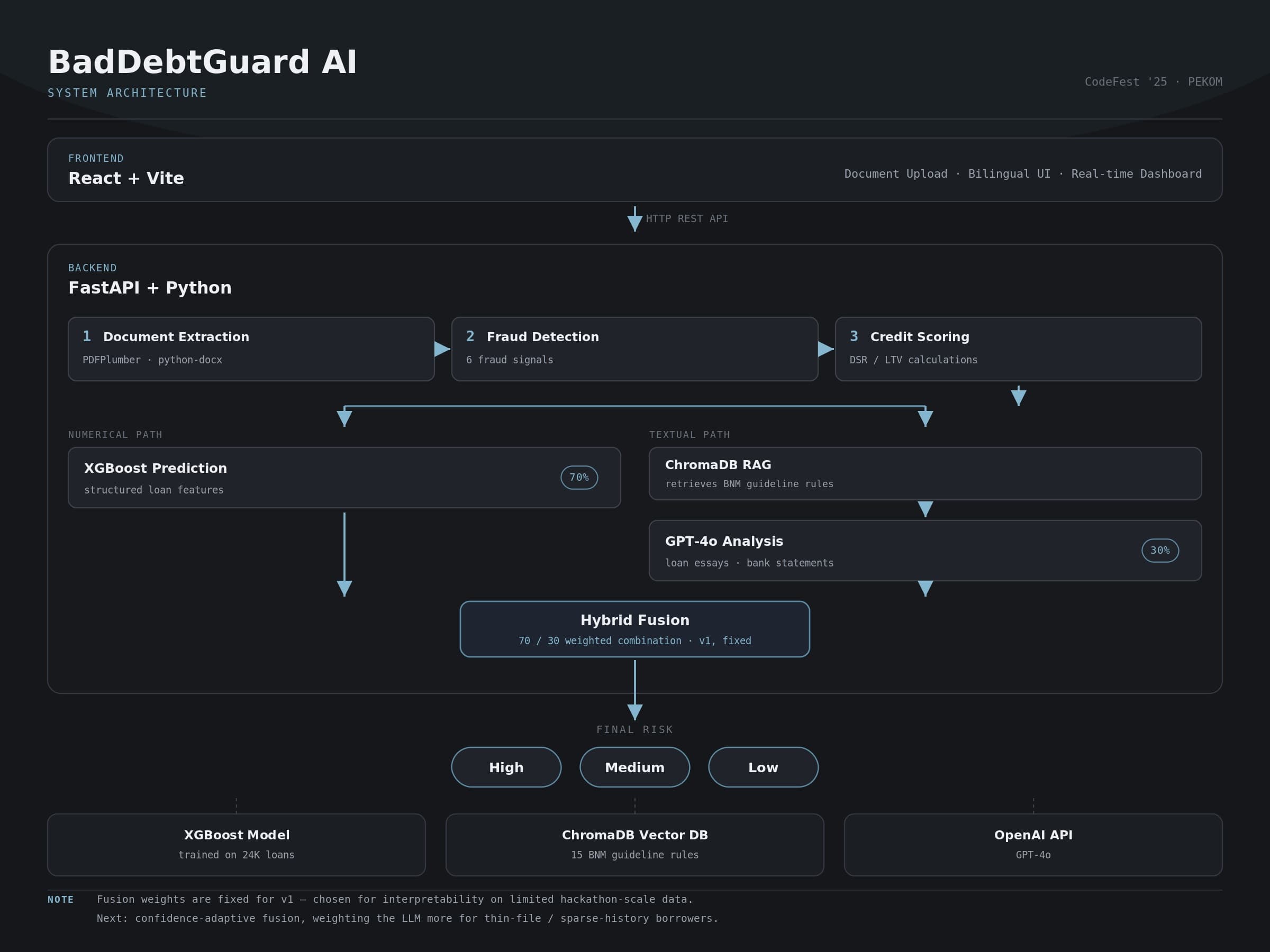This screenshot has width=1270, height=952.
Task: Select the Medium risk pill
Action: click(x=635, y=767)
